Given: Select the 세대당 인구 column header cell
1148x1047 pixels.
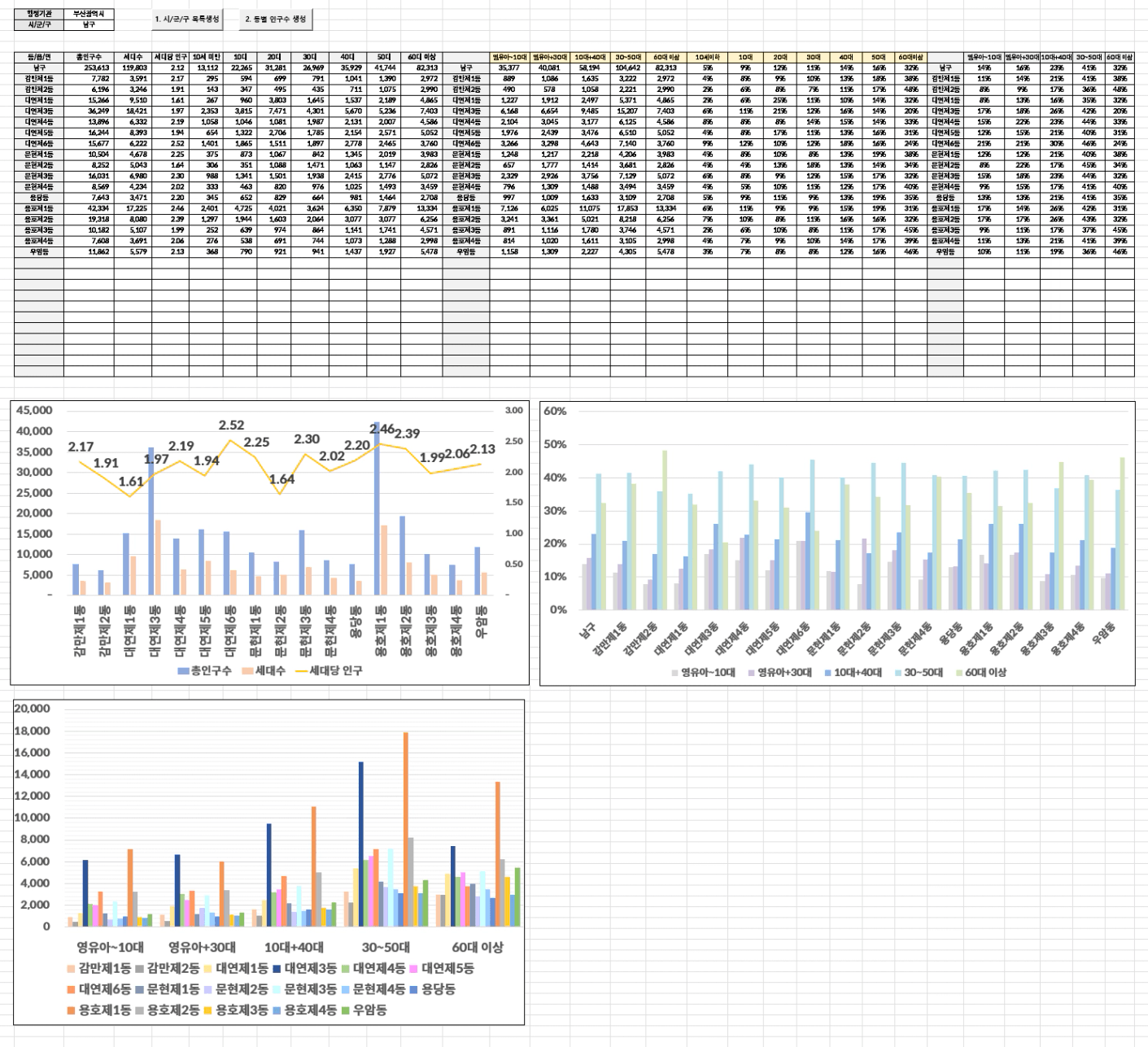Looking at the screenshot, I should (x=171, y=57).
